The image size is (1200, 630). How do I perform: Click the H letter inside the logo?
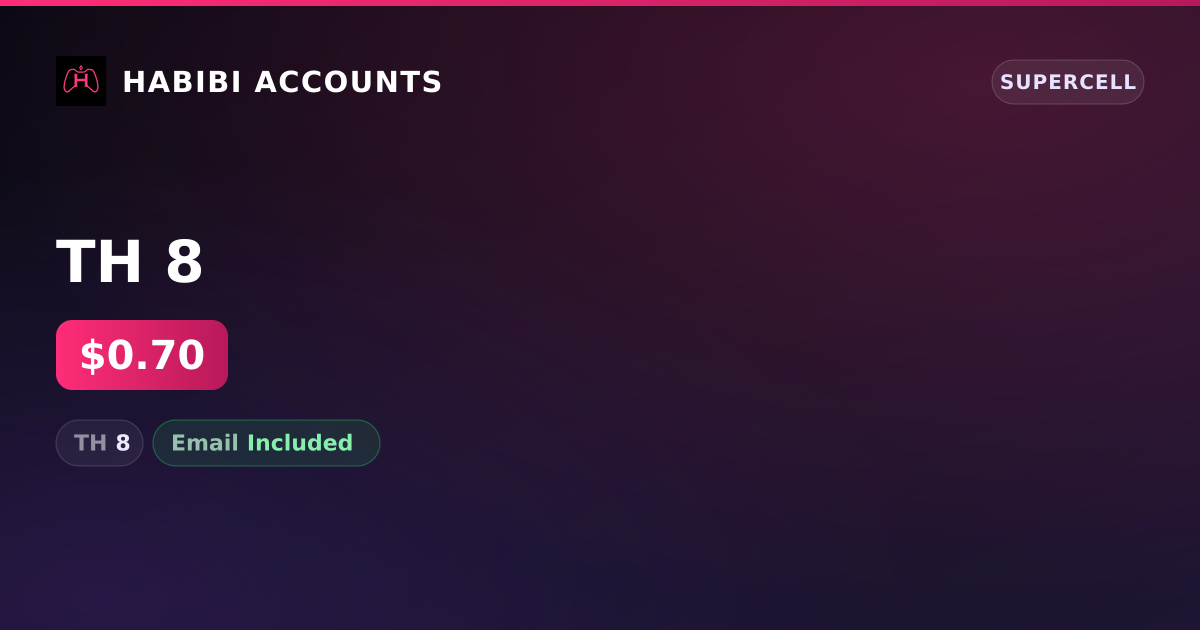81,81
